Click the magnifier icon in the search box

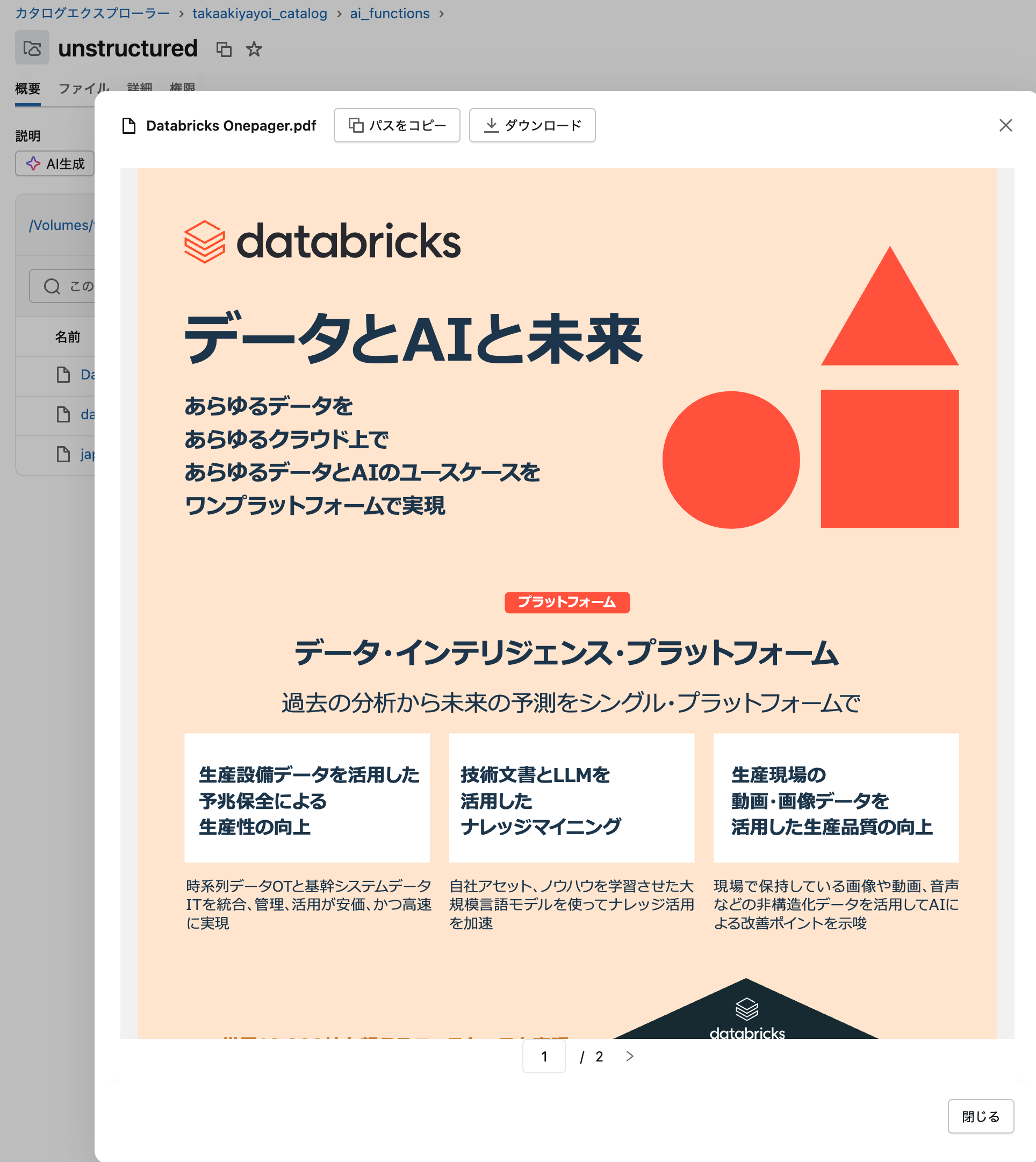click(x=52, y=286)
